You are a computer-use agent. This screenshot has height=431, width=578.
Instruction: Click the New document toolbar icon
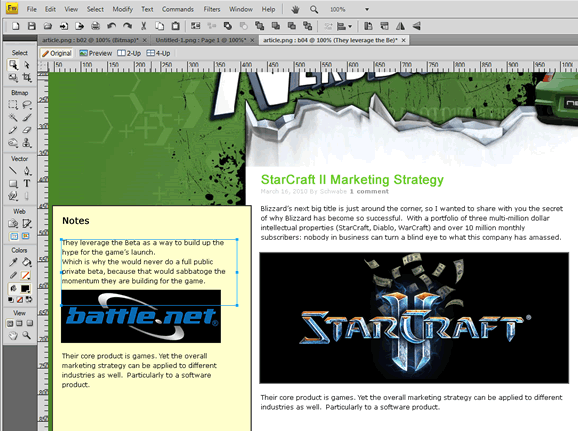(x=15, y=26)
